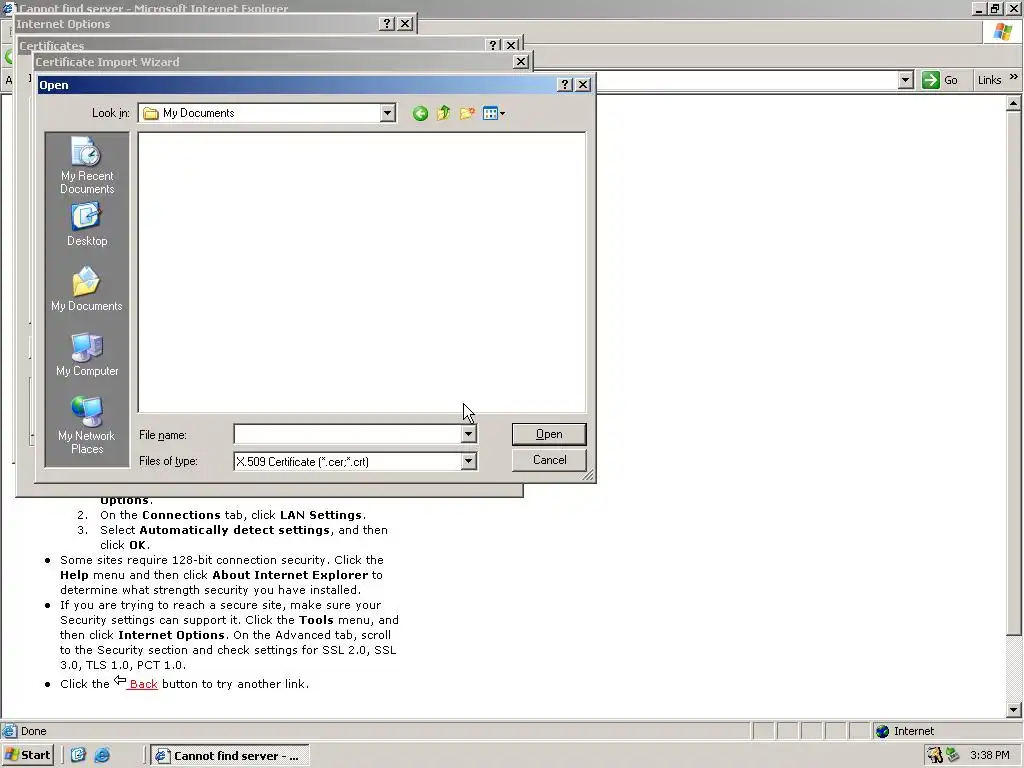Browse My Network Places in places bar
The image size is (1024, 768).
87,425
